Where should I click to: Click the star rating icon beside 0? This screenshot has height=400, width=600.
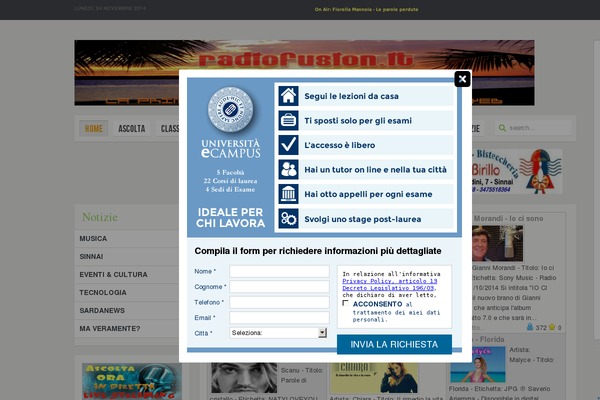click(552, 327)
